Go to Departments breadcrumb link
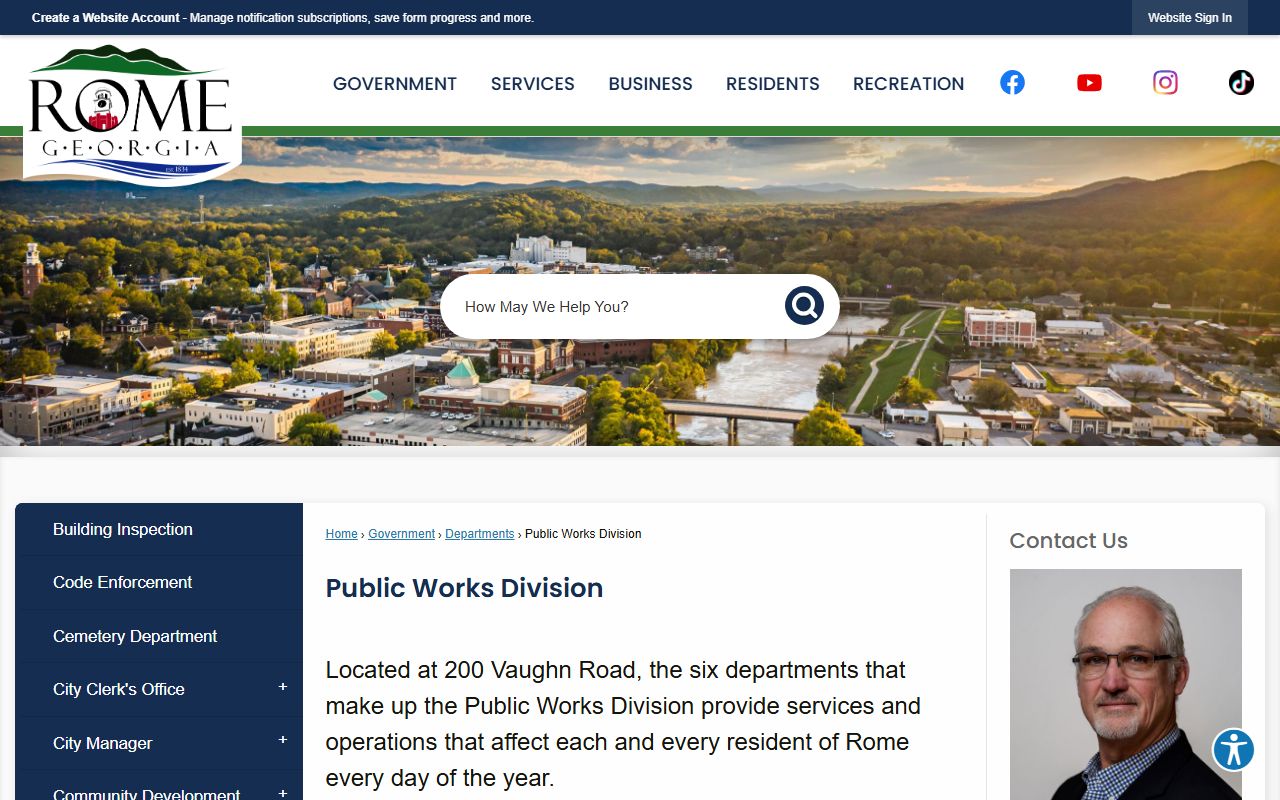This screenshot has height=800, width=1280. click(480, 534)
